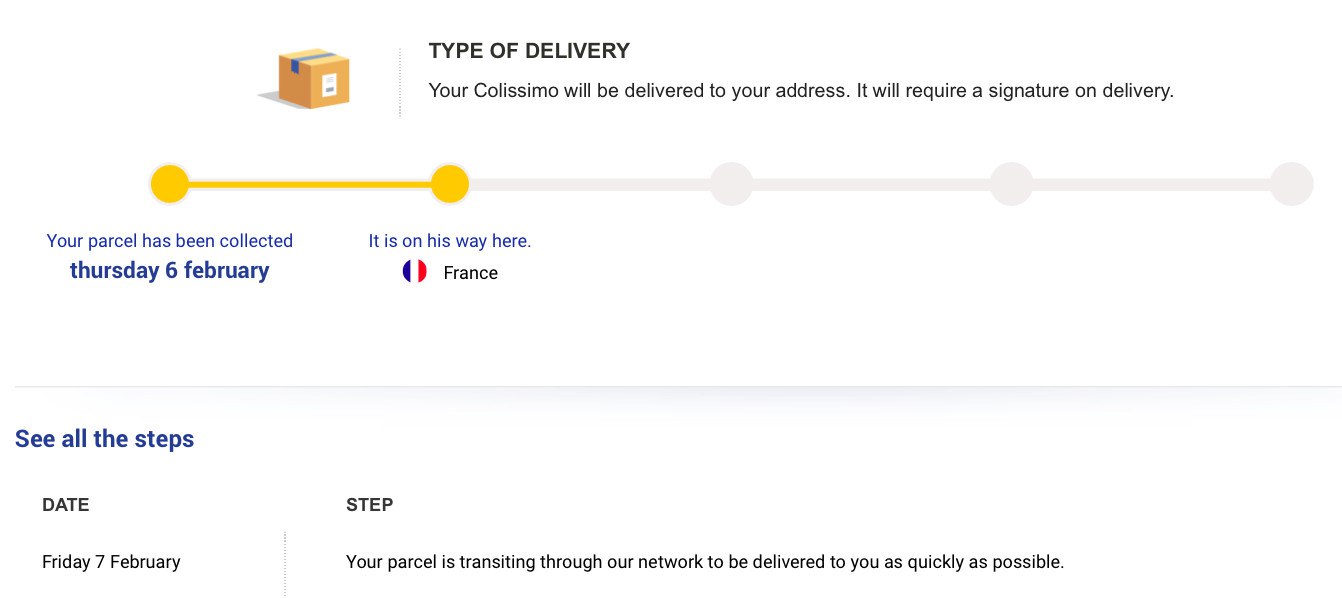Select the second yellow tracking step circle
This screenshot has width=1342, height=598.
[450, 184]
